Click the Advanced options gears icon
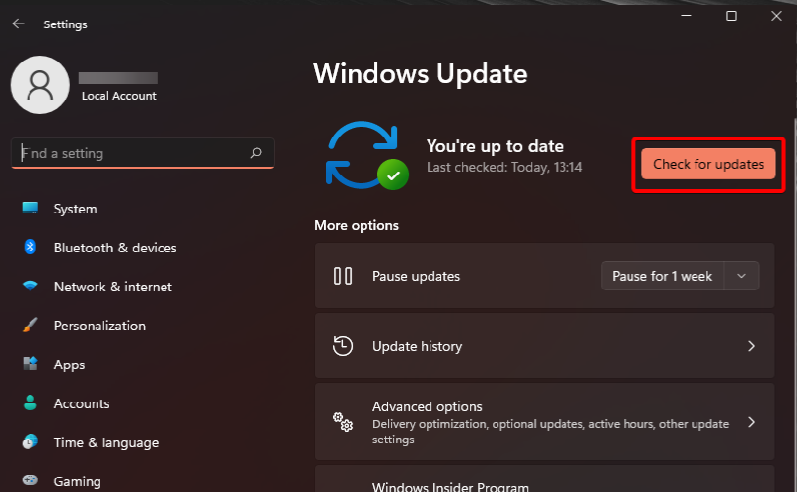This screenshot has width=797, height=492. pos(343,422)
